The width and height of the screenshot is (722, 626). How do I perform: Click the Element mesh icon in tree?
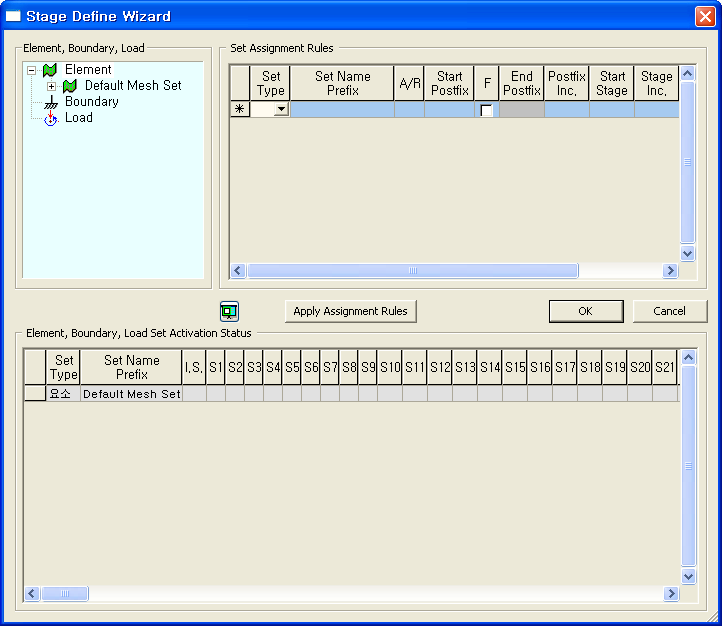(50, 70)
